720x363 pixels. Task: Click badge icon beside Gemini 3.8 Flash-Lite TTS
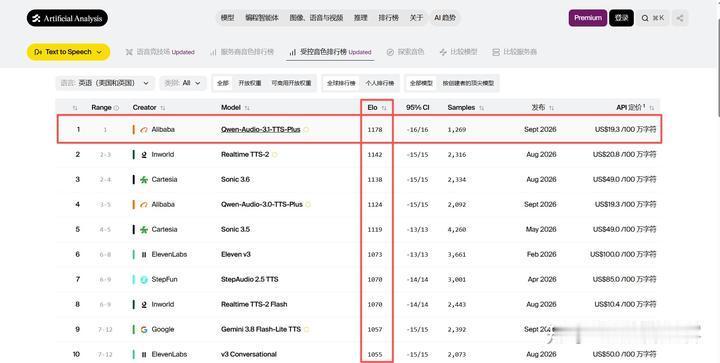(x=307, y=329)
